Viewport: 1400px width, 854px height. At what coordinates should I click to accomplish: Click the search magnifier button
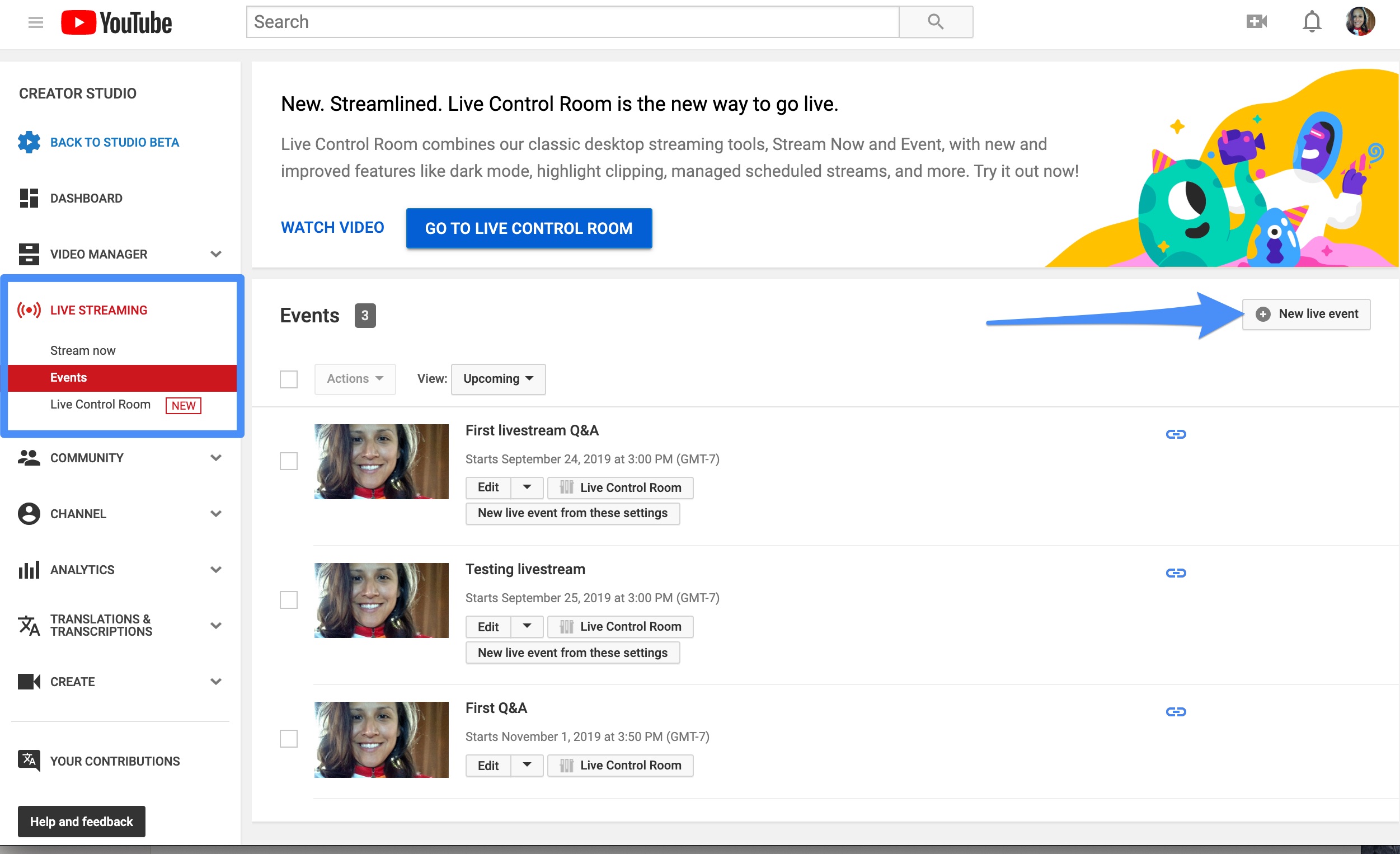pos(935,22)
